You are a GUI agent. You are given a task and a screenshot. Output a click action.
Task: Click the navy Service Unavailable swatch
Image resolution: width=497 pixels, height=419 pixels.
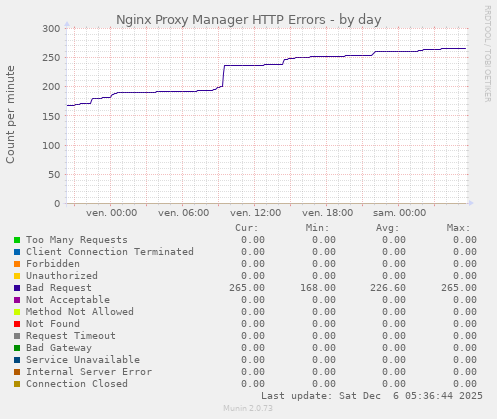point(17,360)
